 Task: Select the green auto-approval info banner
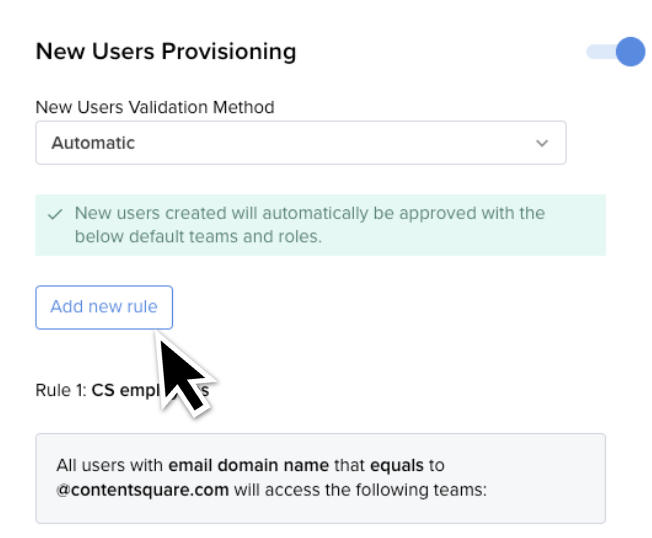[x=320, y=225]
